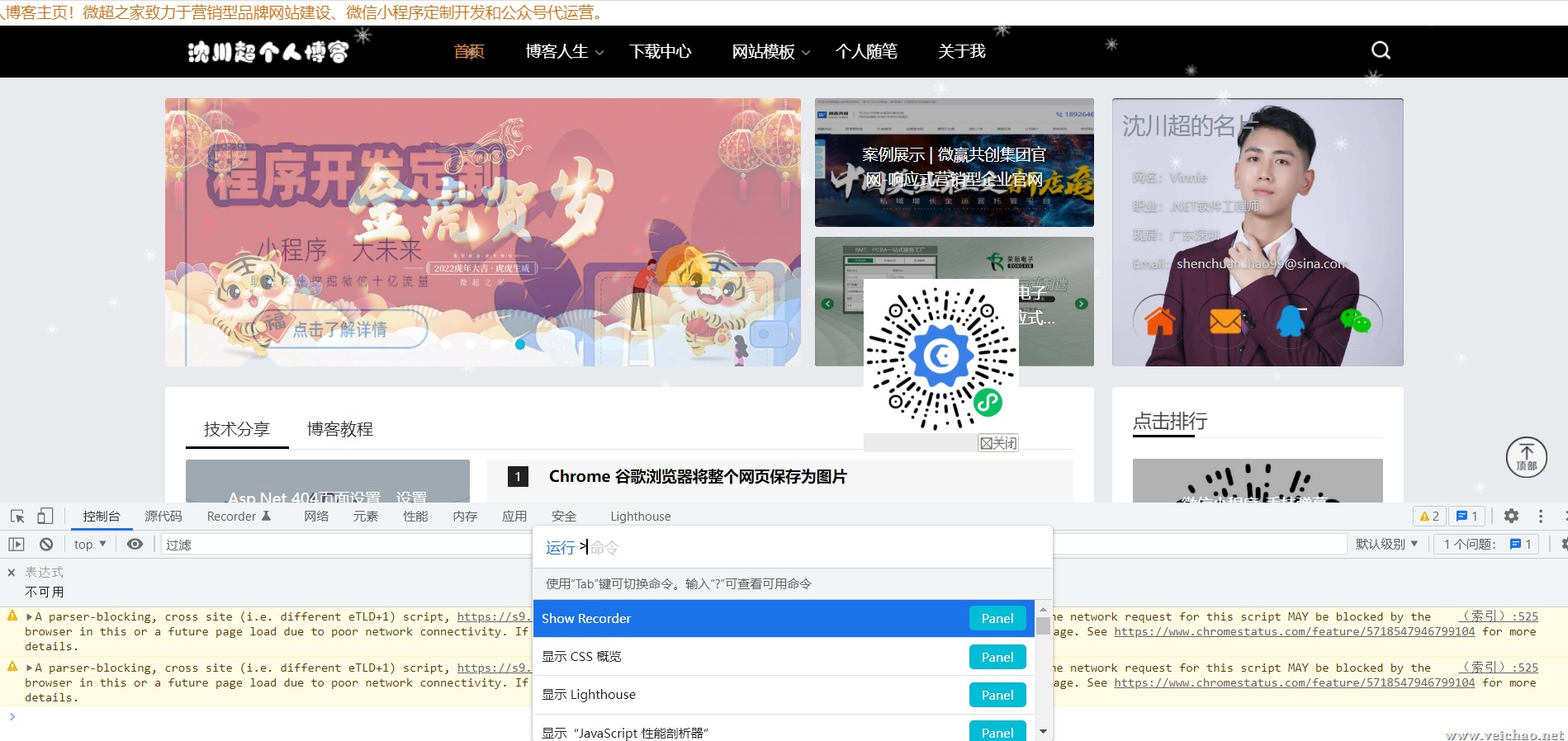
Task: Close the QR code popup via 关闭
Action: 998,443
